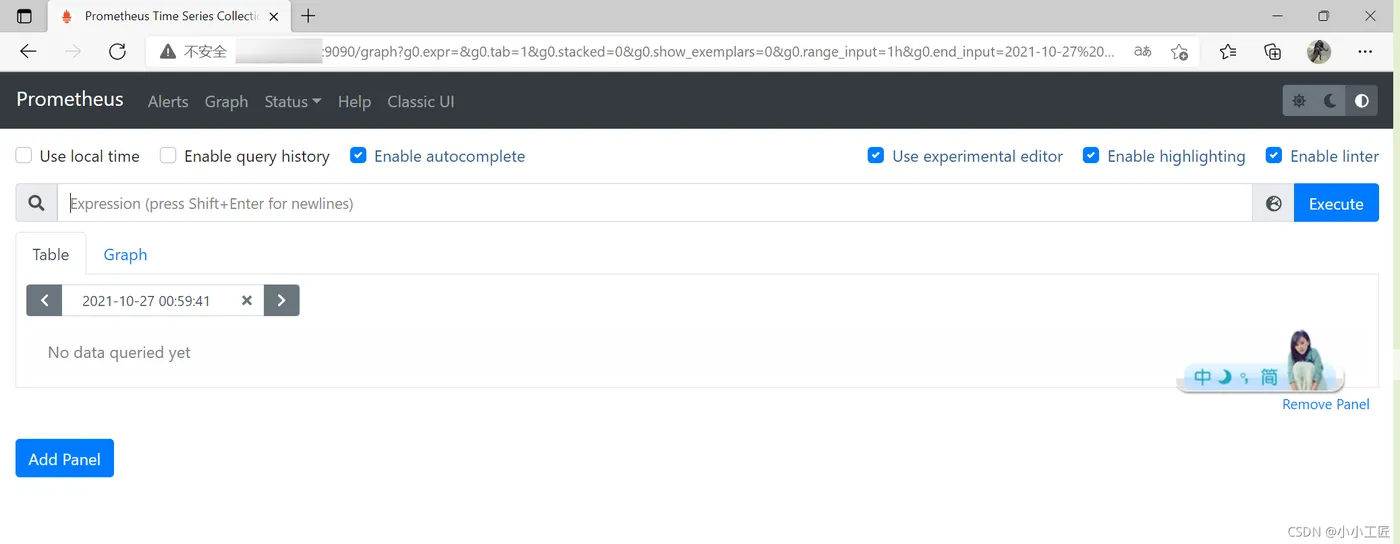Open the browser profile avatar
1400x544 pixels.
(x=1319, y=52)
